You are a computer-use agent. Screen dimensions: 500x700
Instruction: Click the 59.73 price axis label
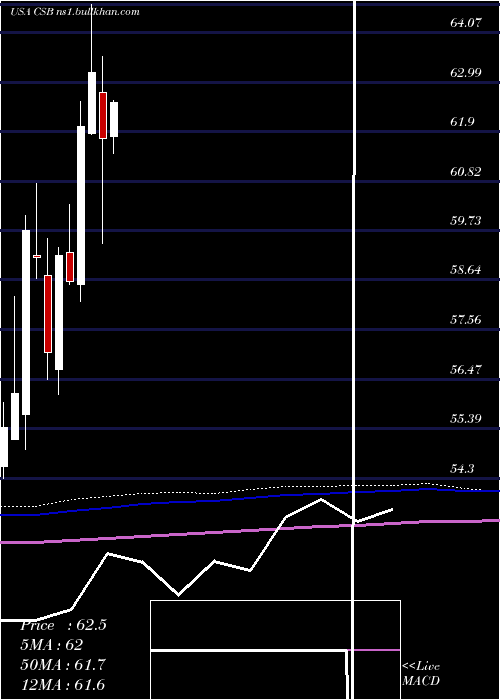click(x=466, y=221)
